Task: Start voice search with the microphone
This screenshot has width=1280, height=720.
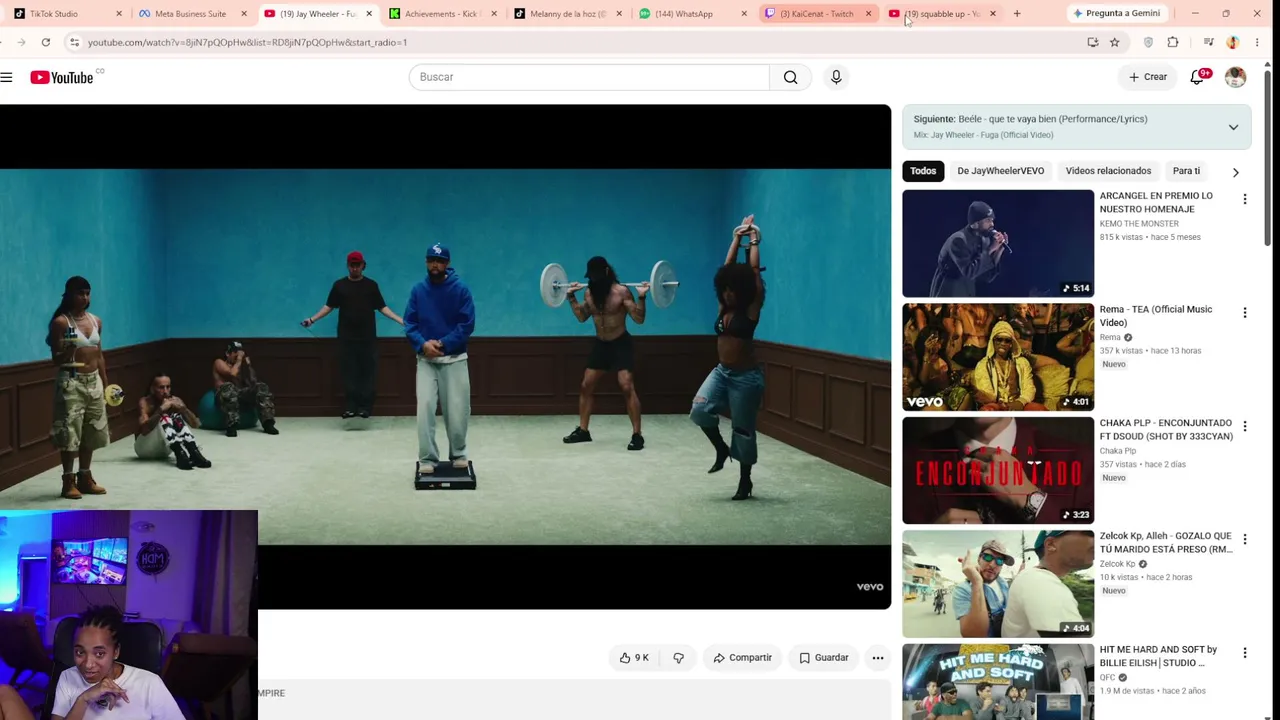Action: click(836, 77)
